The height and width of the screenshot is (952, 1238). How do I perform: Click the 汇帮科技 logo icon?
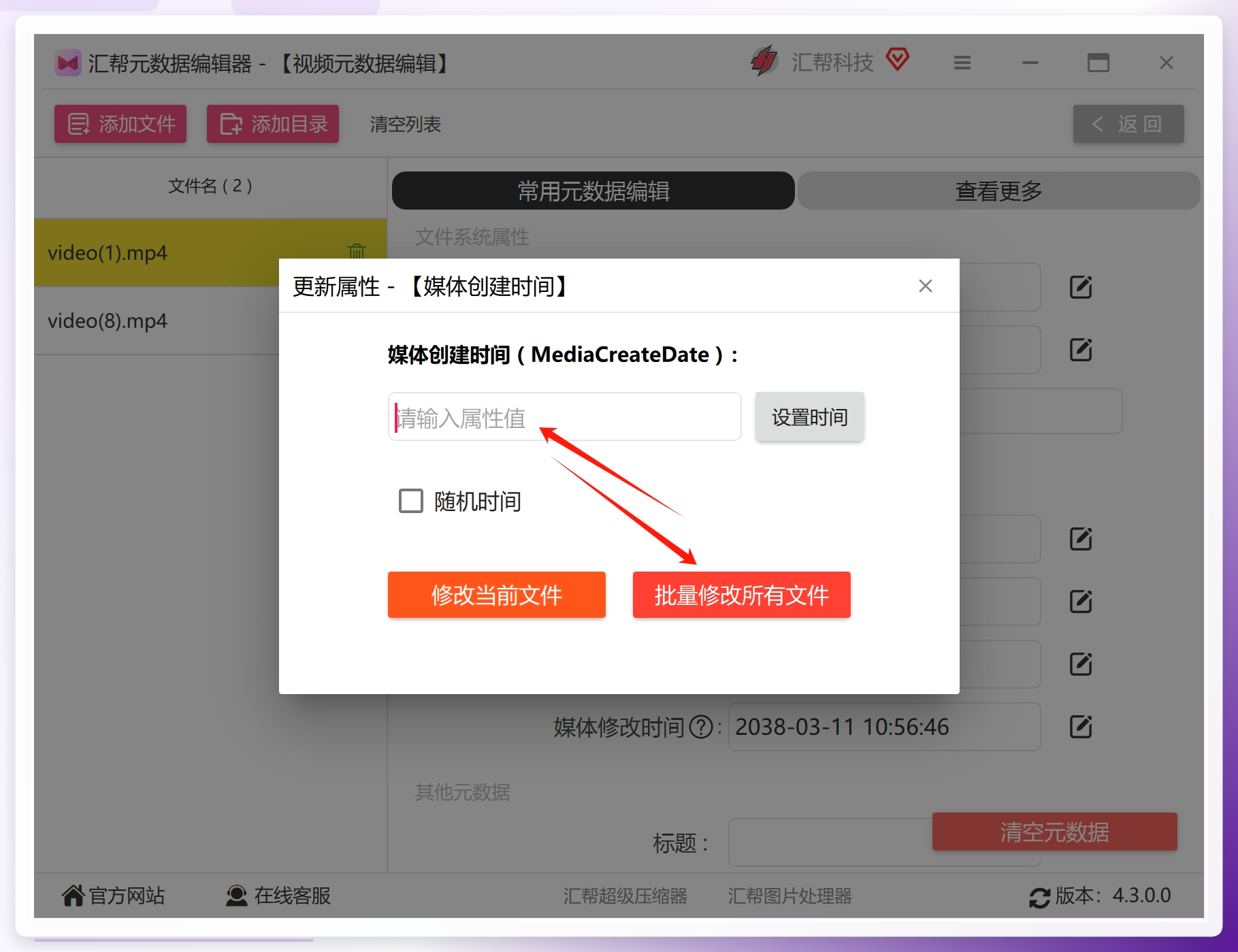tap(764, 61)
